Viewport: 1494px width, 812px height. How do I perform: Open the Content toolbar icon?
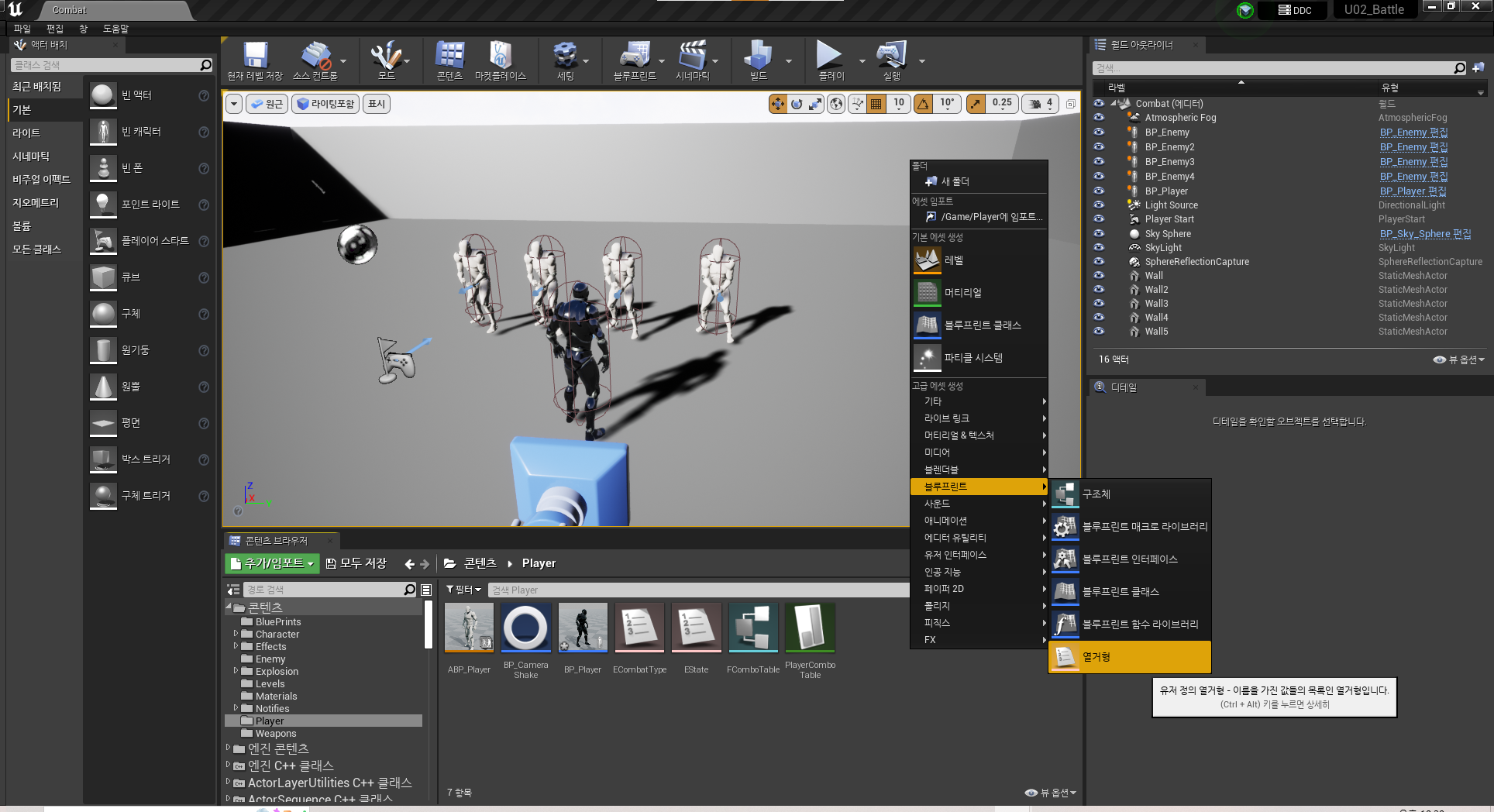[449, 56]
